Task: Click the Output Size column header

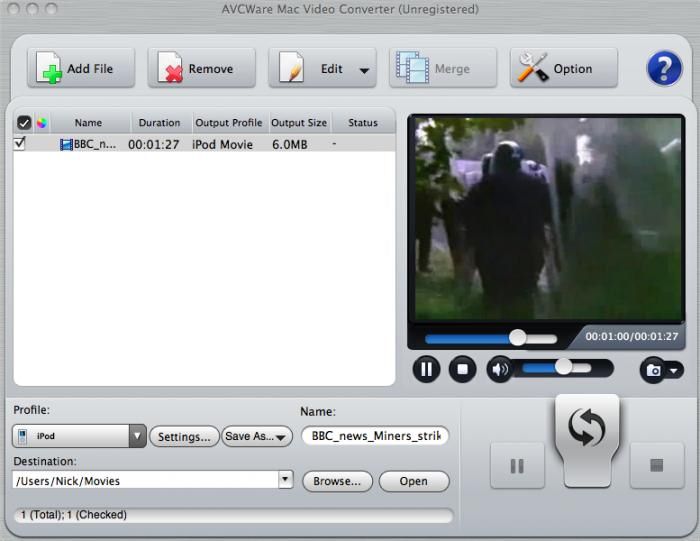Action: point(299,123)
